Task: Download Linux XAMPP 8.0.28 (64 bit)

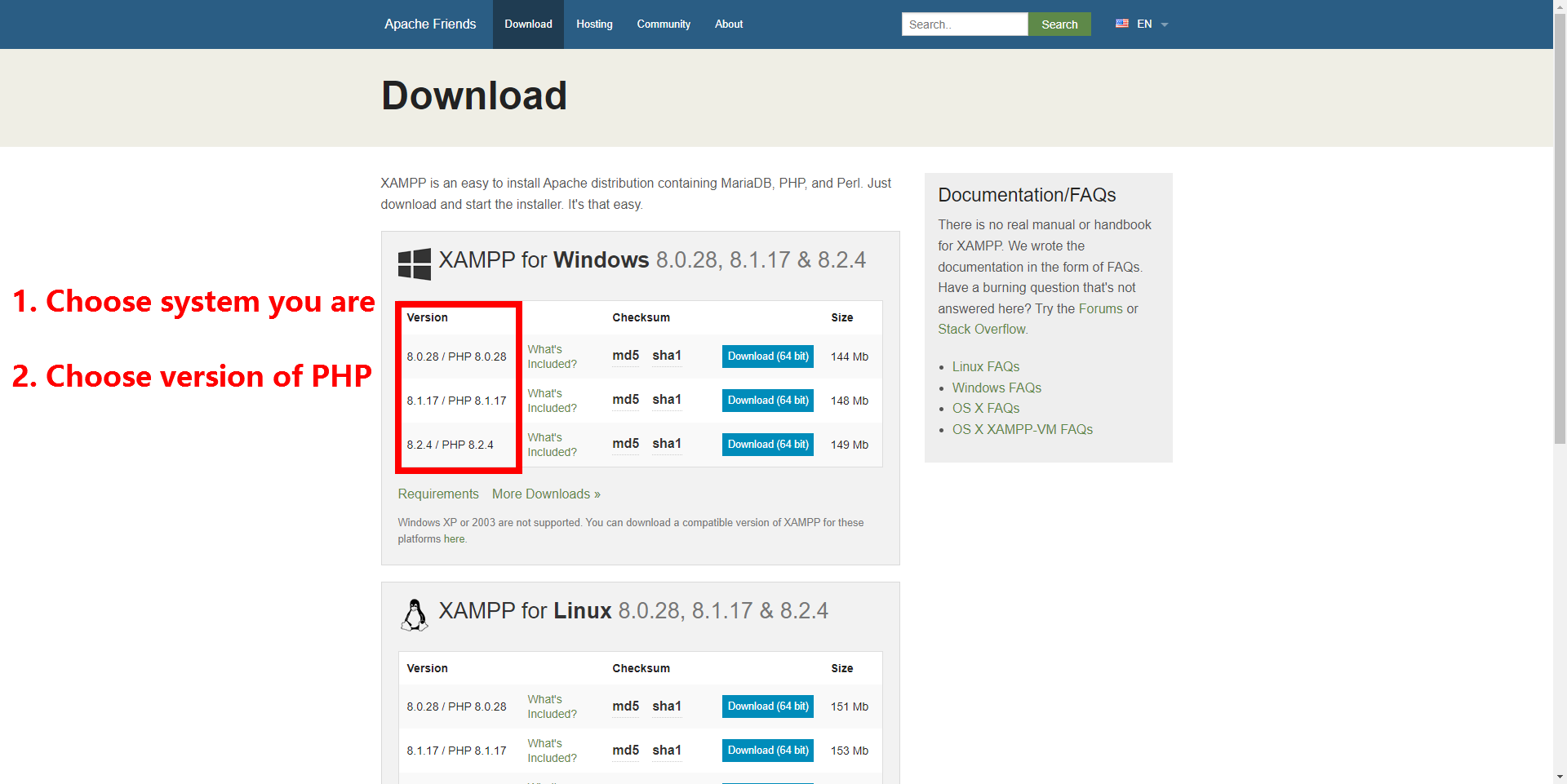Action: [768, 706]
